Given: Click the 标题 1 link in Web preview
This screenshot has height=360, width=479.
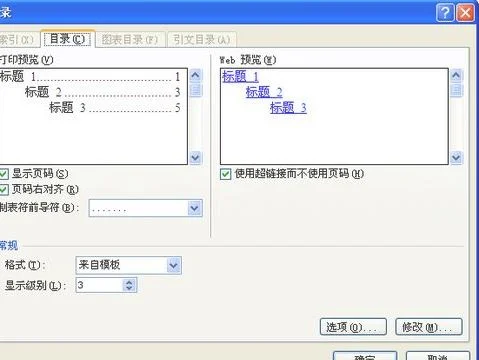Looking at the screenshot, I should tap(240, 76).
